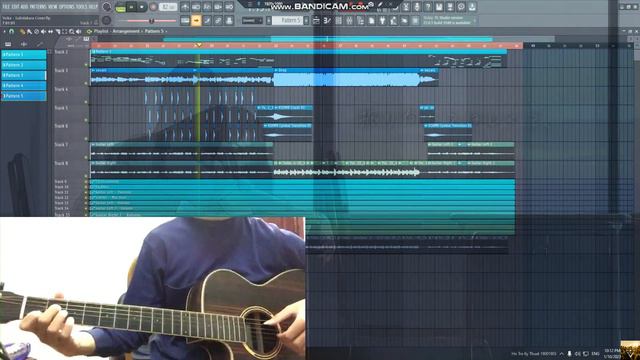Viewport: 640px width, 360px height.
Task: Mute Track 3 using its green dot
Action: [x=86, y=83]
